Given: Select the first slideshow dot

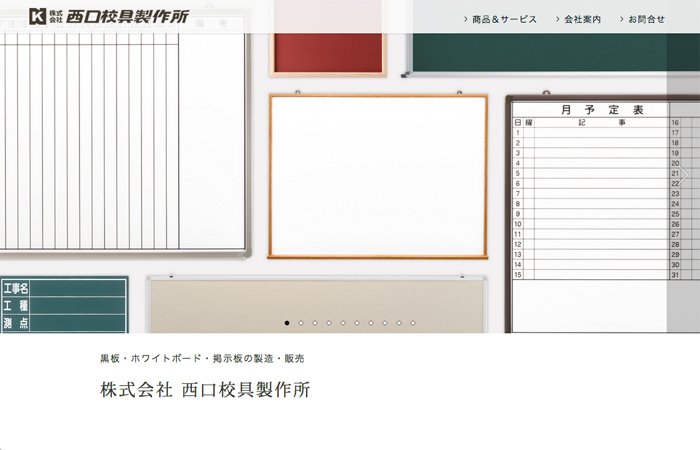Looking at the screenshot, I should pos(287,323).
